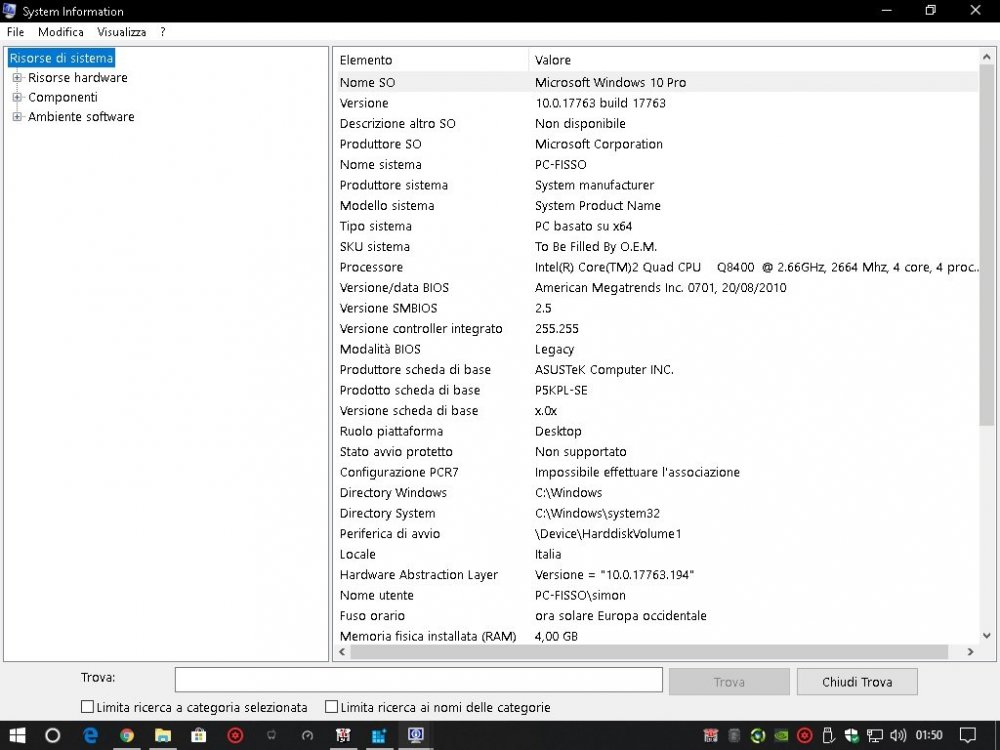The image size is (1000, 750).
Task: Select the value PC-FISSO in Nome sistema
Action: coord(561,165)
